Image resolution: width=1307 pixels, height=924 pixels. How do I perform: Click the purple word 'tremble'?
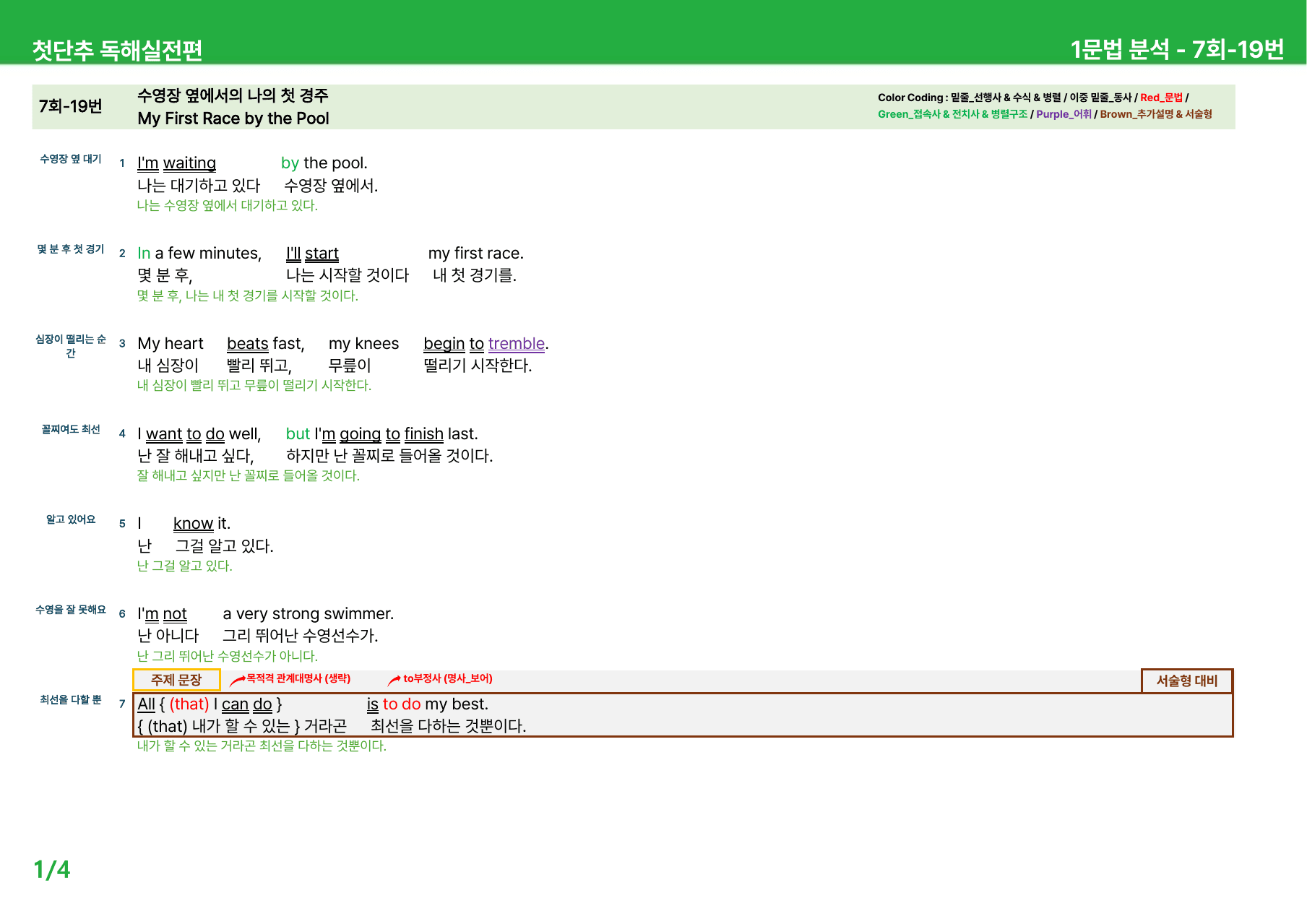click(517, 344)
